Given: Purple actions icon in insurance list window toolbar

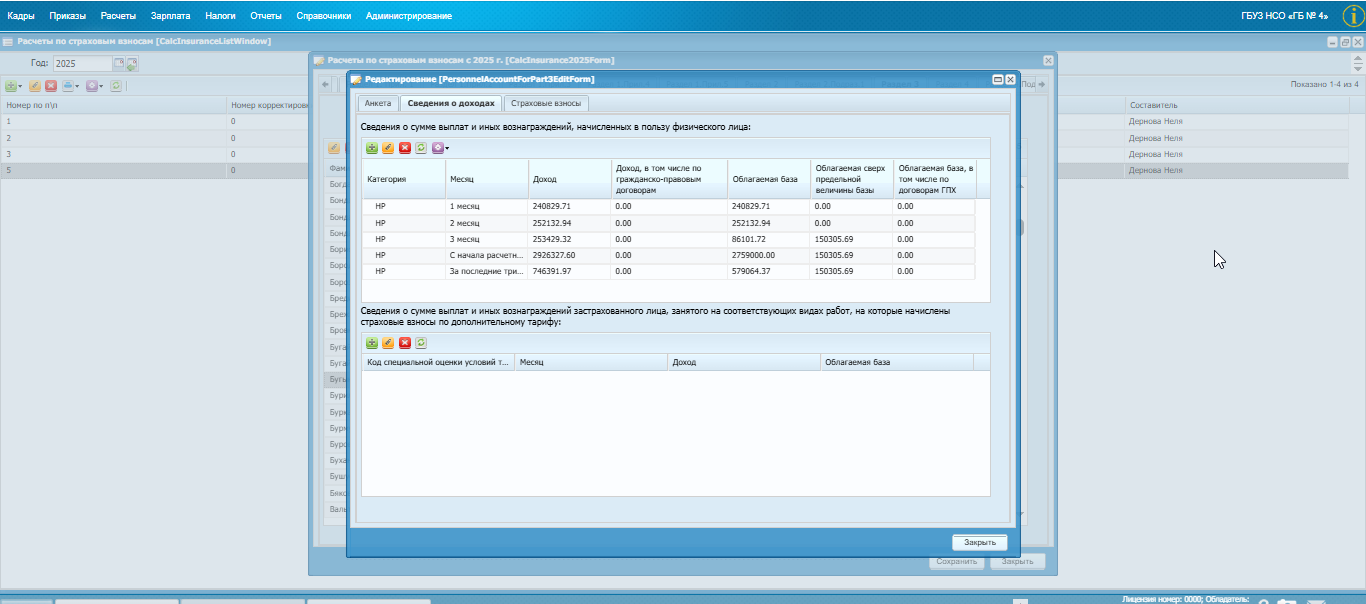Looking at the screenshot, I should [92, 86].
